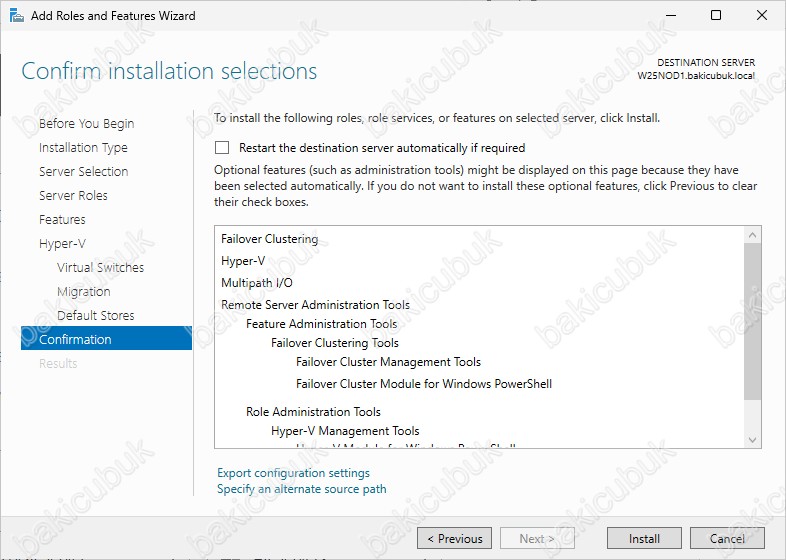786x560 pixels.
Task: Open the Installation Type step
Action: (83, 147)
